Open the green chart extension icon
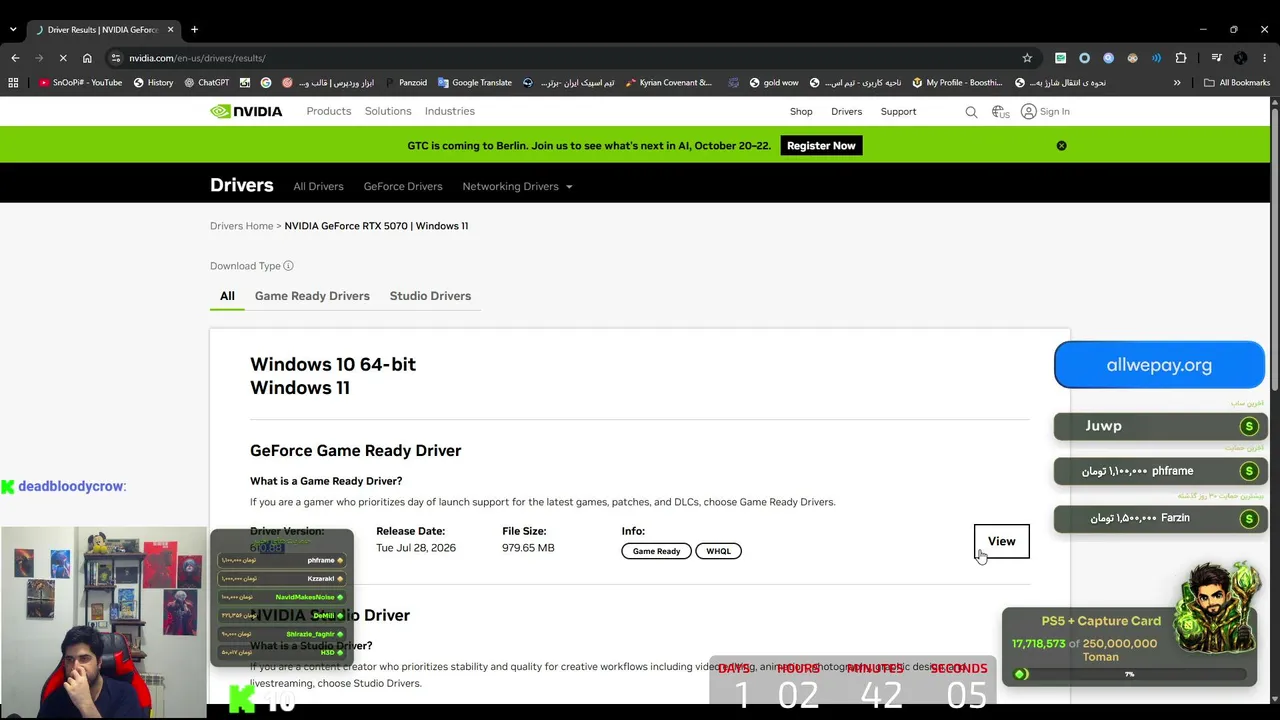Image resolution: width=1280 pixels, height=720 pixels. 1060,58
